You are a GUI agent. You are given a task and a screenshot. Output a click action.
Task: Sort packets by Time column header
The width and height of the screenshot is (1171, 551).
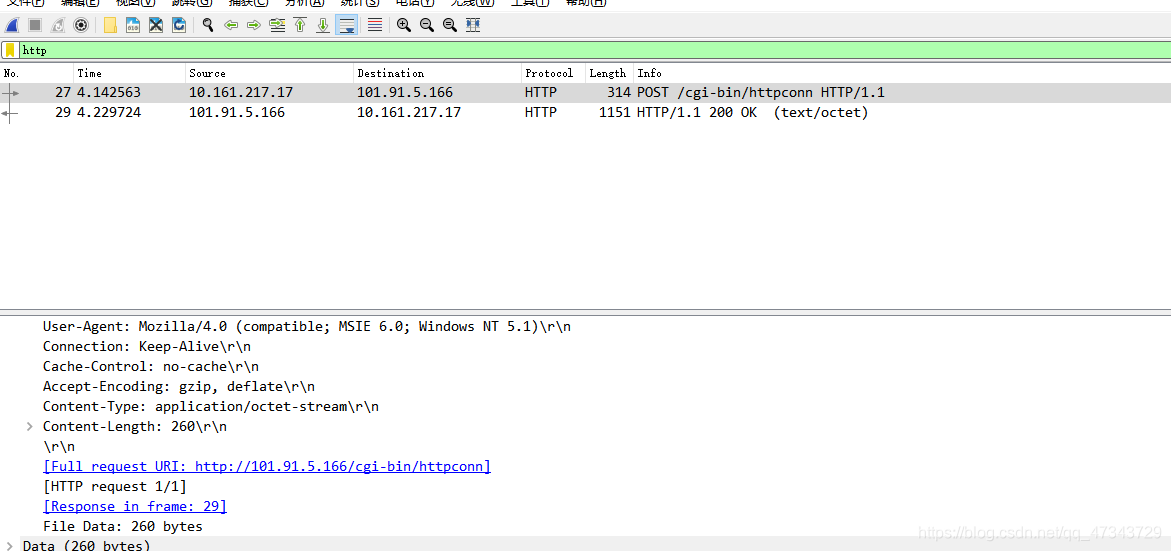(x=129, y=73)
